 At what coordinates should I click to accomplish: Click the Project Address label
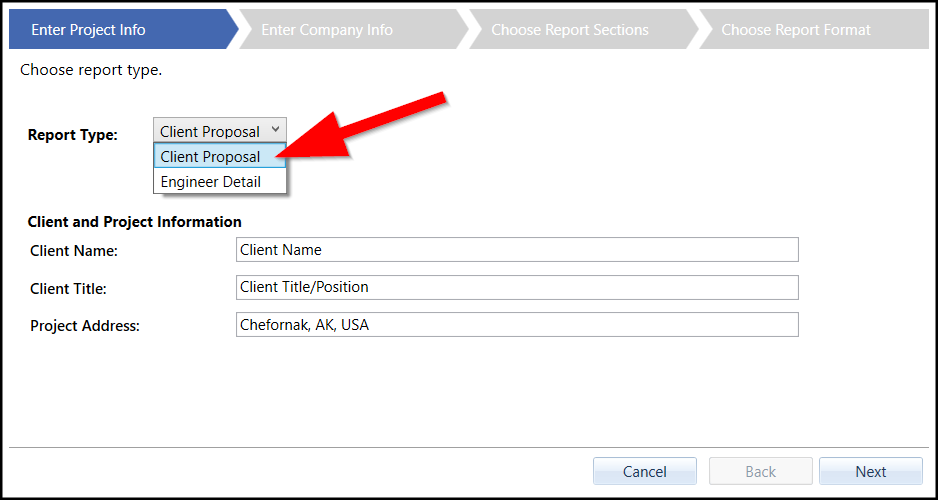pyautogui.click(x=85, y=326)
